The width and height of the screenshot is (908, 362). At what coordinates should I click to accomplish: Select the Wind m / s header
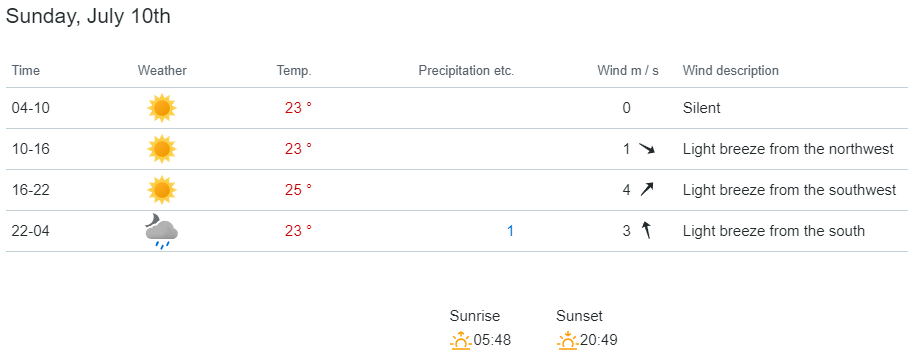coord(628,71)
